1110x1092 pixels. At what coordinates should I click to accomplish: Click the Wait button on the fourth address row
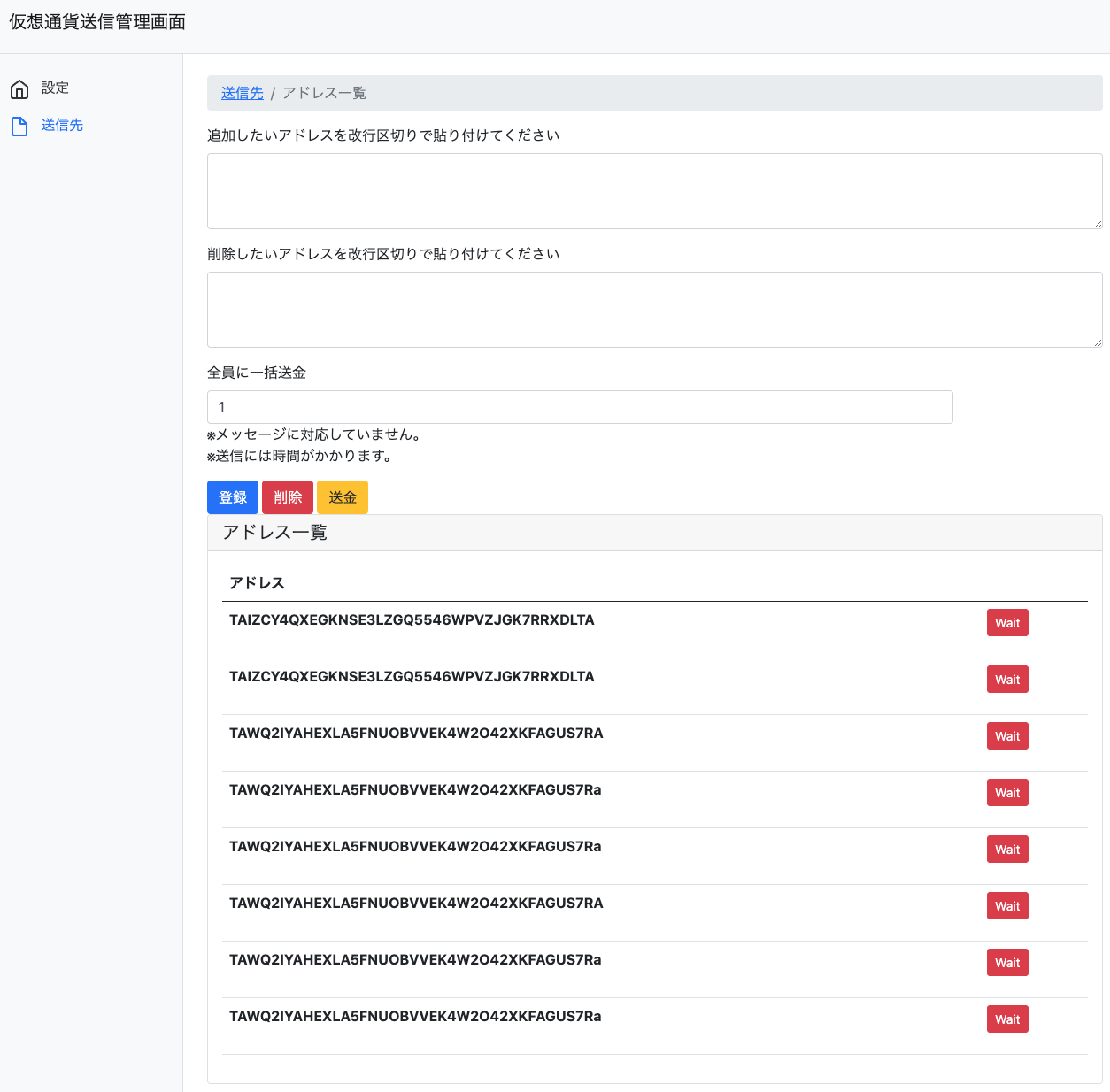point(1006,792)
